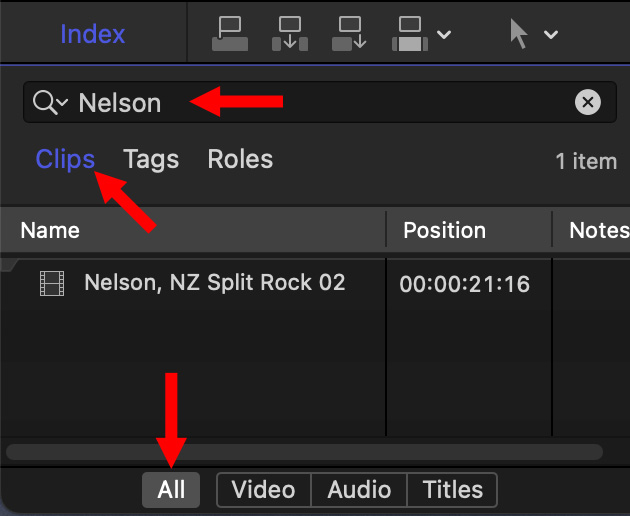The image size is (630, 516).
Task: Toggle the All filter at the bottom
Action: [171, 490]
